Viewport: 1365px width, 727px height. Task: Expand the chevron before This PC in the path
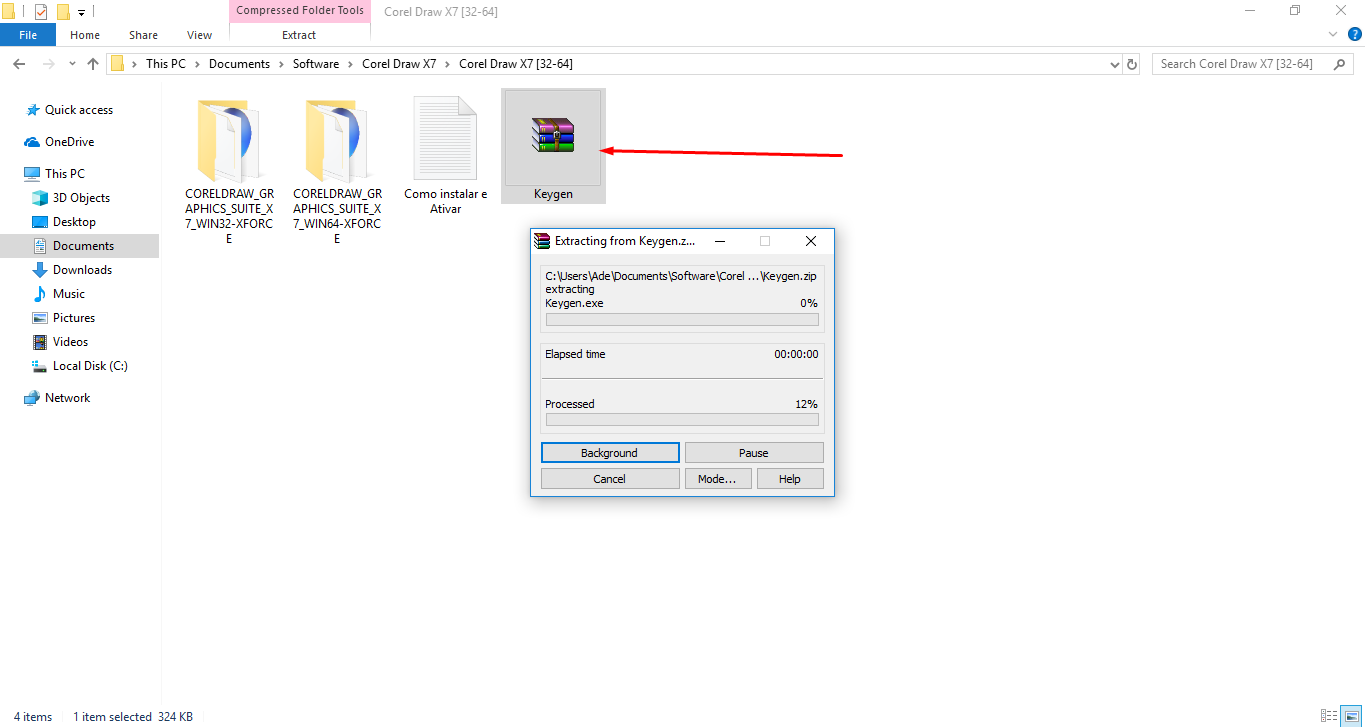[134, 64]
